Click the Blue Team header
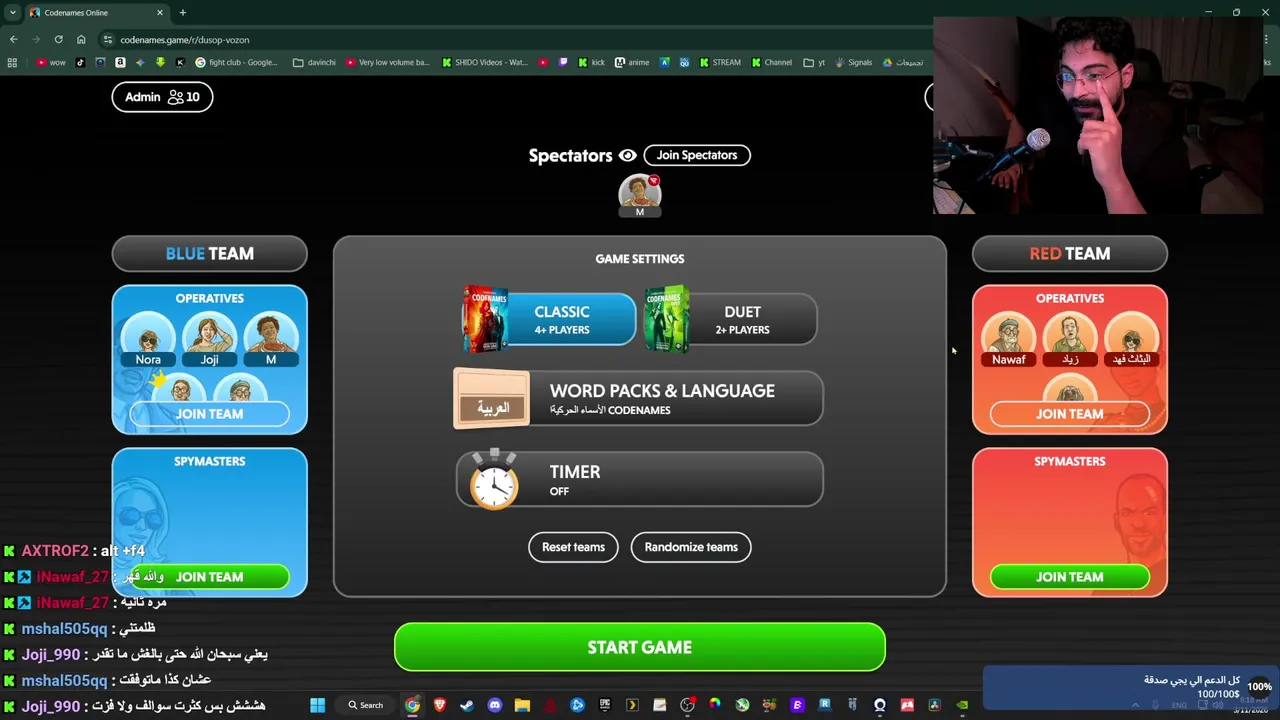This screenshot has height=720, width=1280. click(x=209, y=254)
